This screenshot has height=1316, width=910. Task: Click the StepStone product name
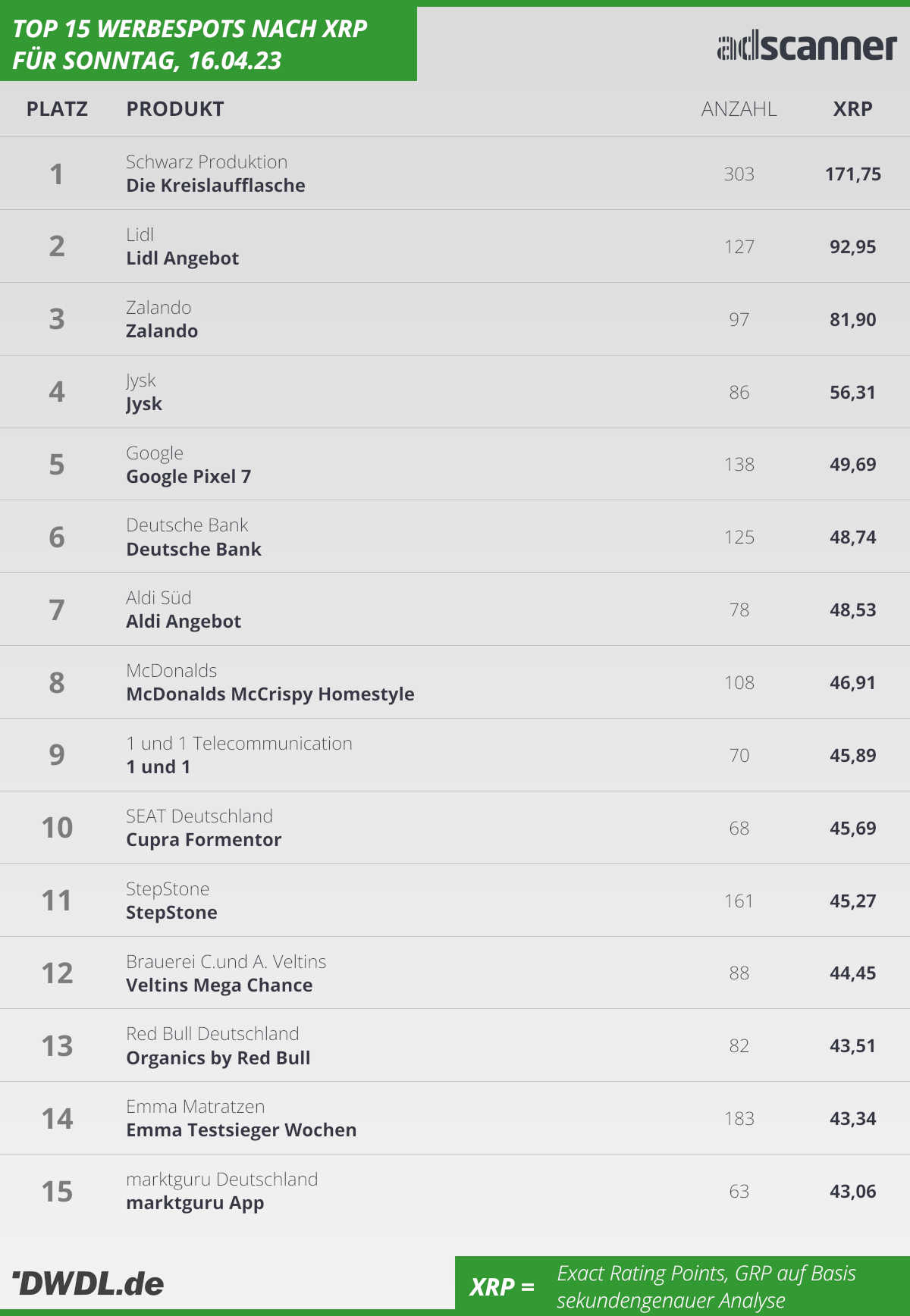pyautogui.click(x=172, y=913)
